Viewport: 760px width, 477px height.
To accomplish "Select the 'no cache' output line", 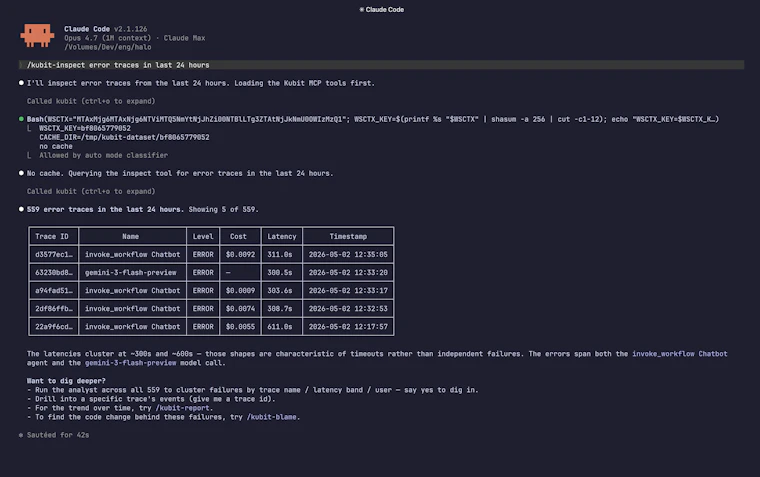I will click(56, 146).
